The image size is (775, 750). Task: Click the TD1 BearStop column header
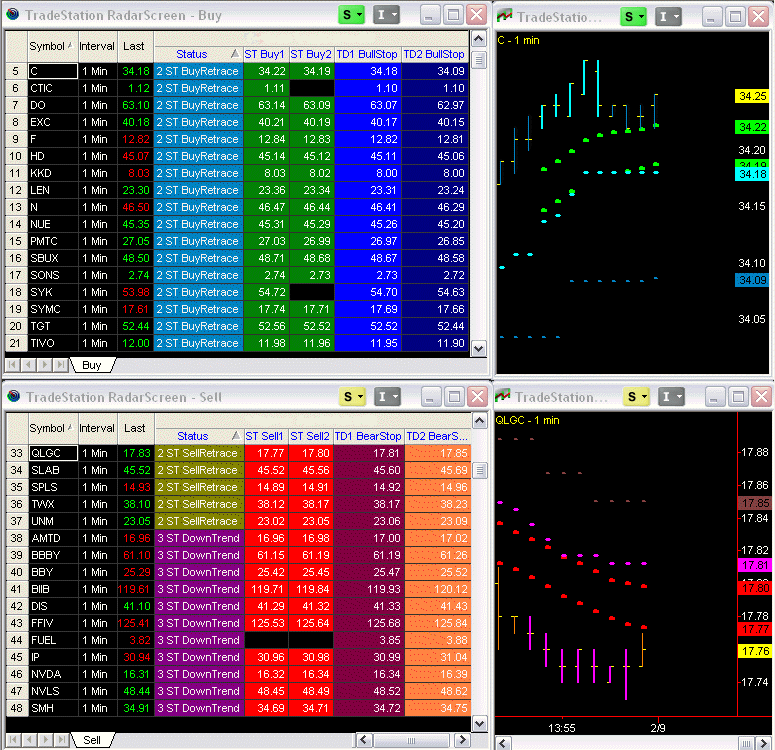(368, 436)
